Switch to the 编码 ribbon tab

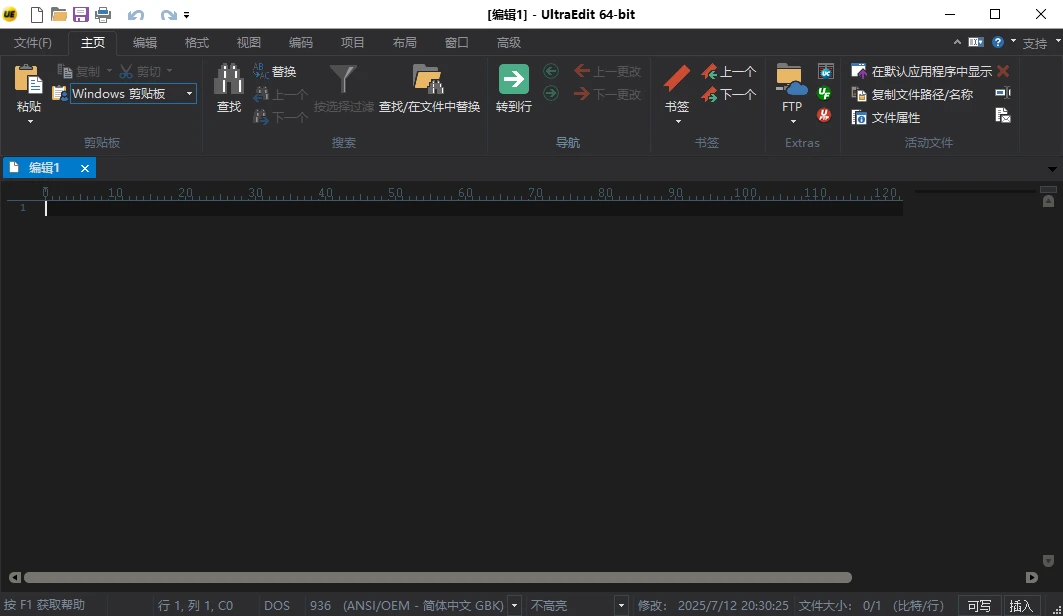click(300, 42)
